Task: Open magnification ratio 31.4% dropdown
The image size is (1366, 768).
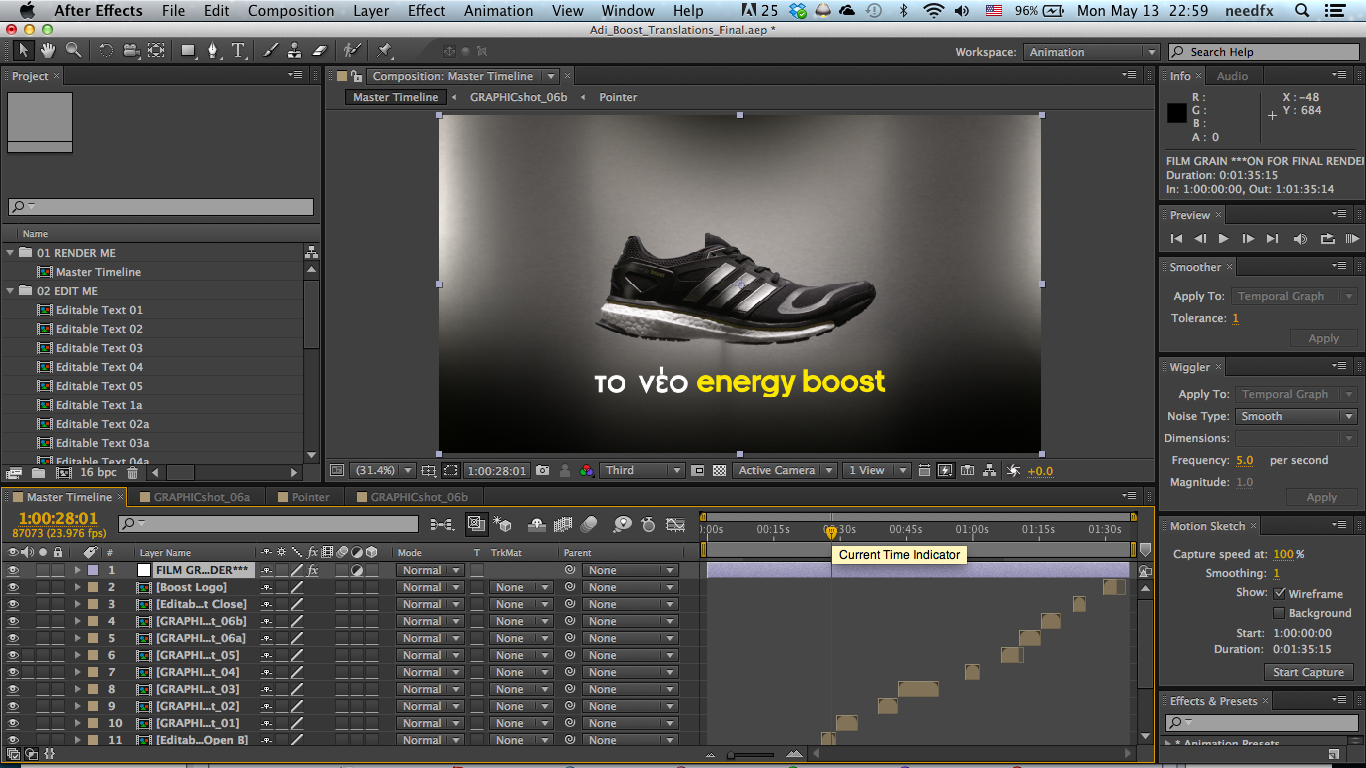Action: [x=382, y=470]
